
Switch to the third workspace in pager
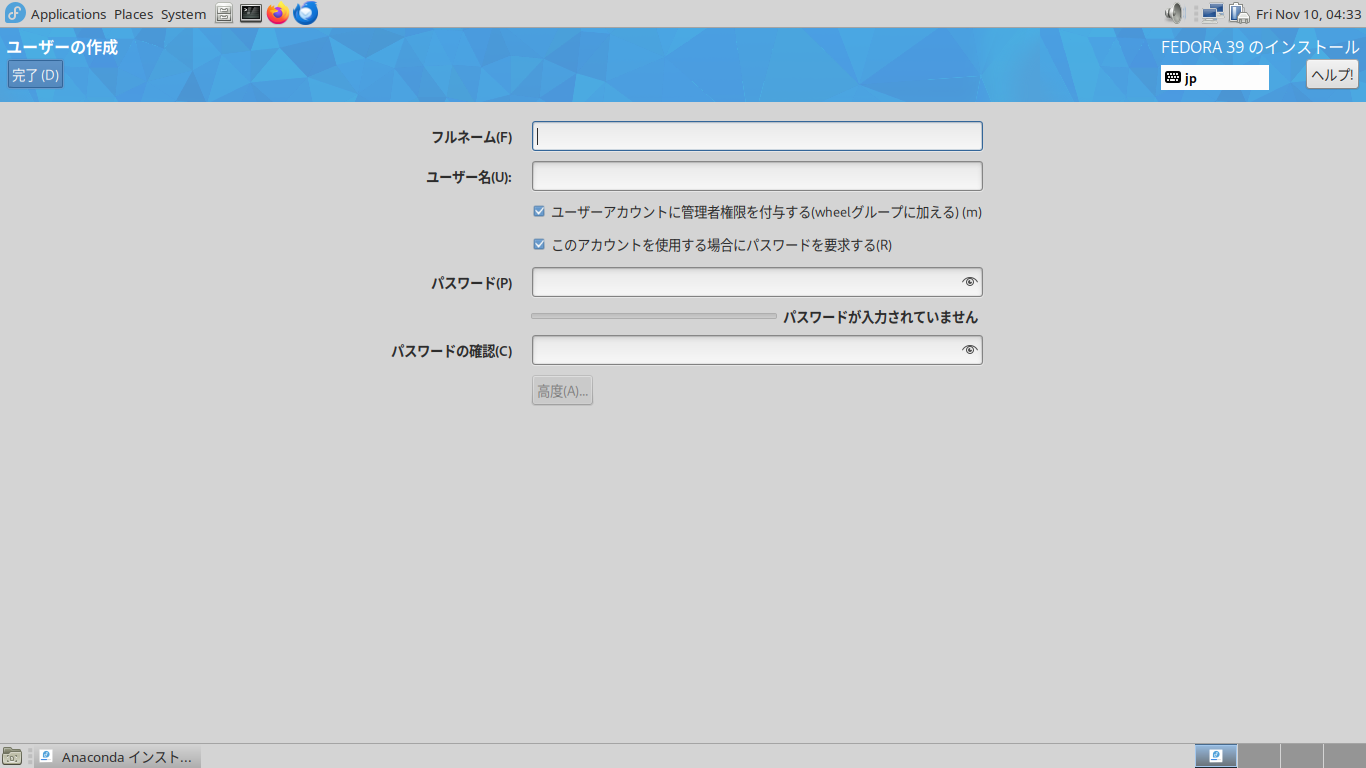(1302, 756)
